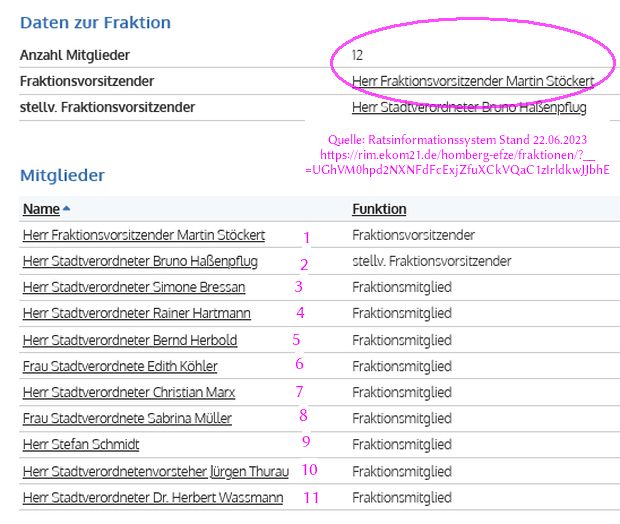Sort the table by the Name column header

coord(41,209)
